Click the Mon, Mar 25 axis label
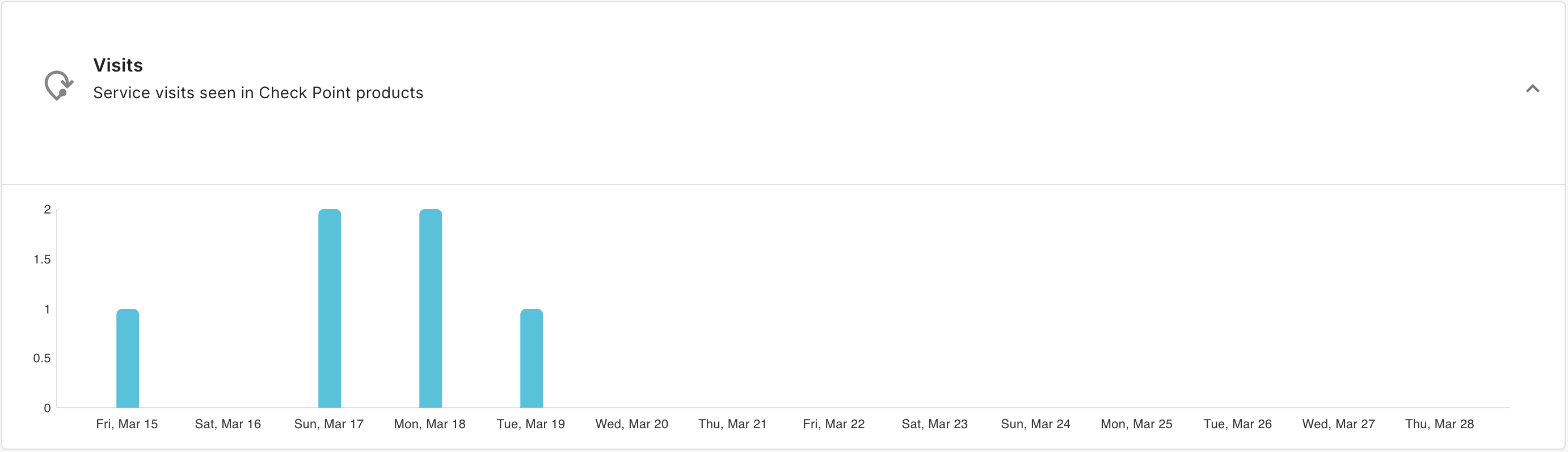Viewport: 1568px width, 452px height. click(x=1136, y=424)
